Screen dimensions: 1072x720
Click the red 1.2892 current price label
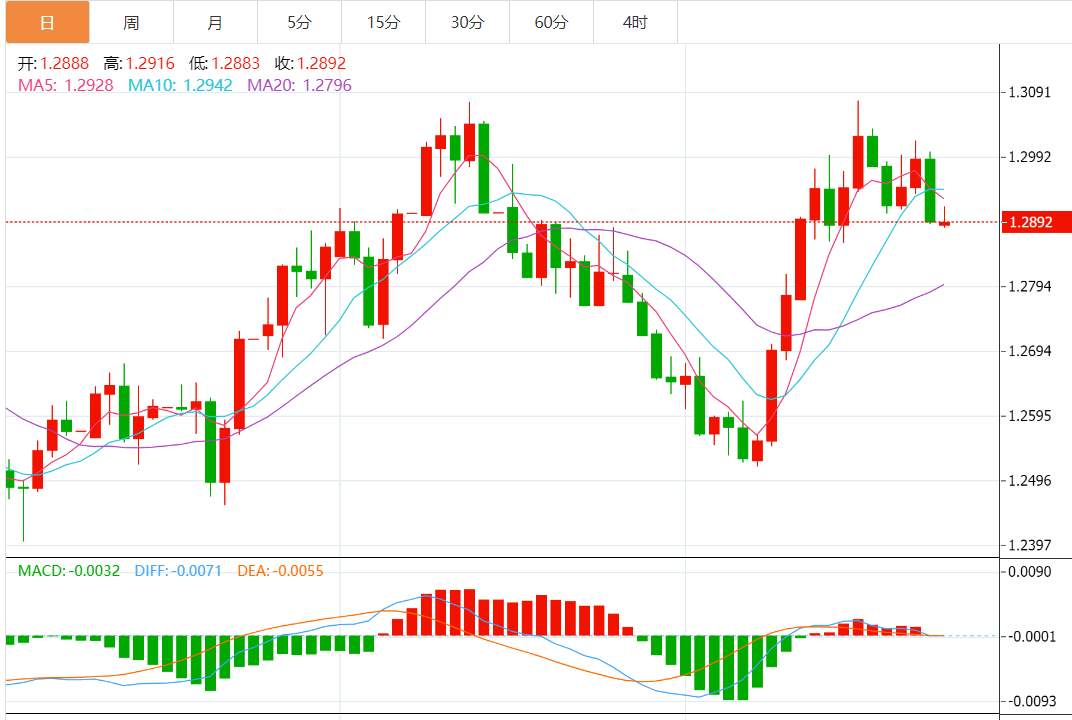[1036, 222]
